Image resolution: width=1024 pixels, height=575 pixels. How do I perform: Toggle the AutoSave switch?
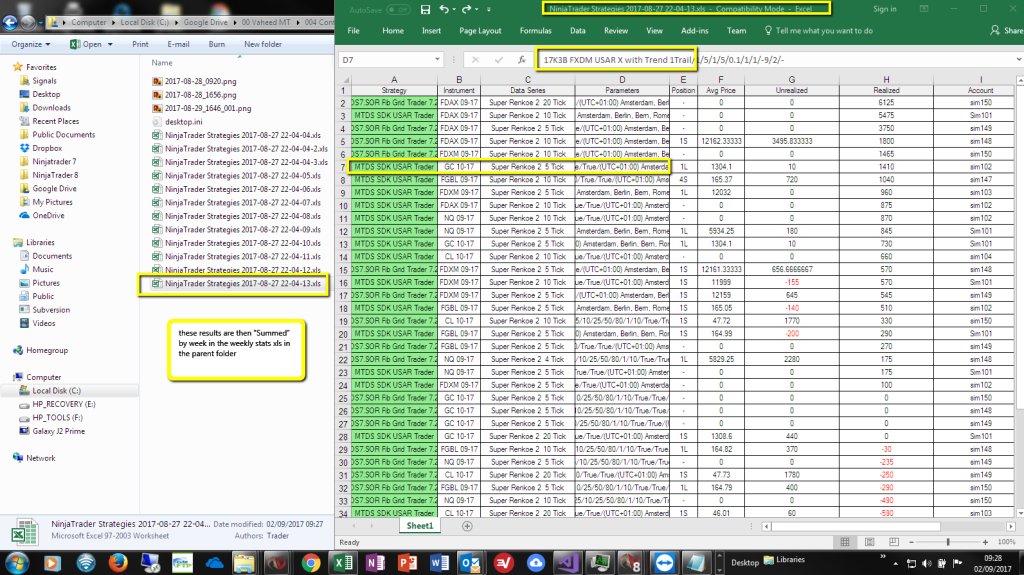pyautogui.click(x=398, y=9)
